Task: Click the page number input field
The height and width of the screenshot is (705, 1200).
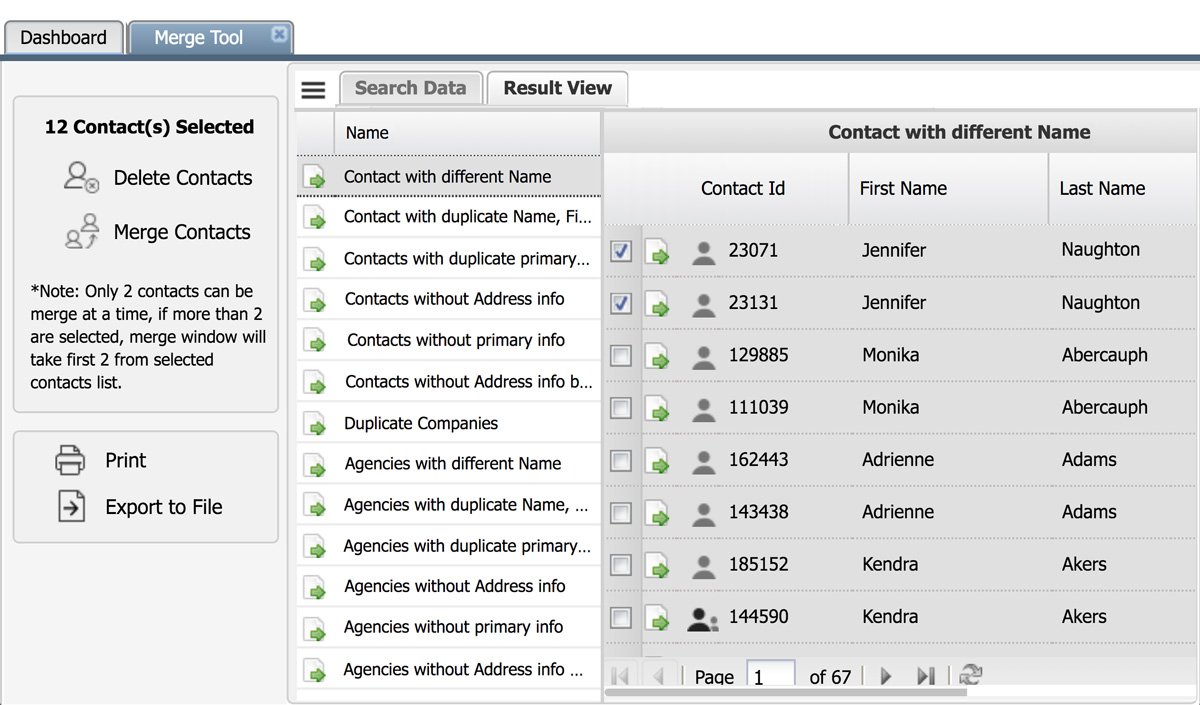Action: coord(769,677)
